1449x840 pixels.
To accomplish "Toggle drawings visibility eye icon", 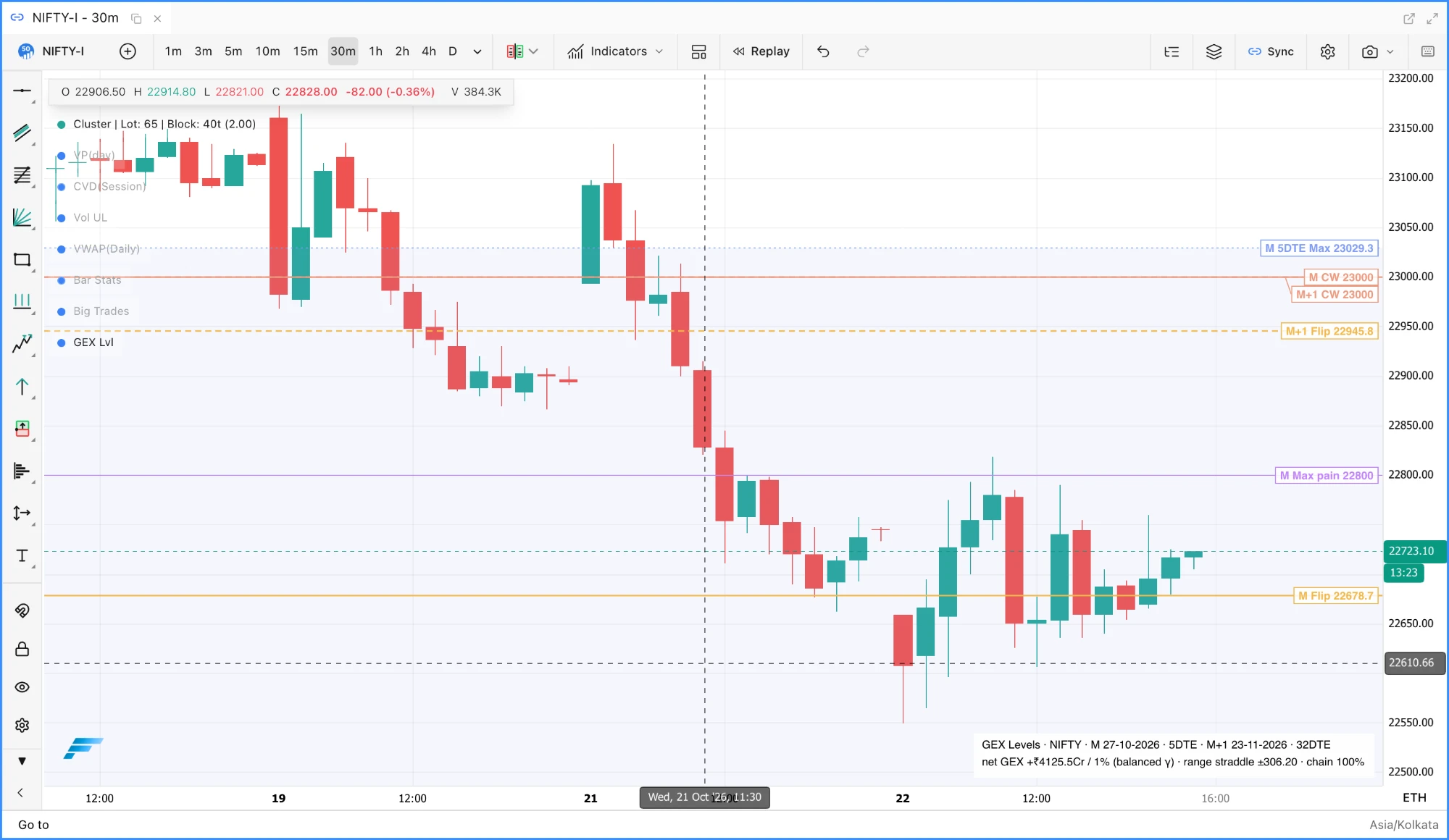I will (22, 687).
